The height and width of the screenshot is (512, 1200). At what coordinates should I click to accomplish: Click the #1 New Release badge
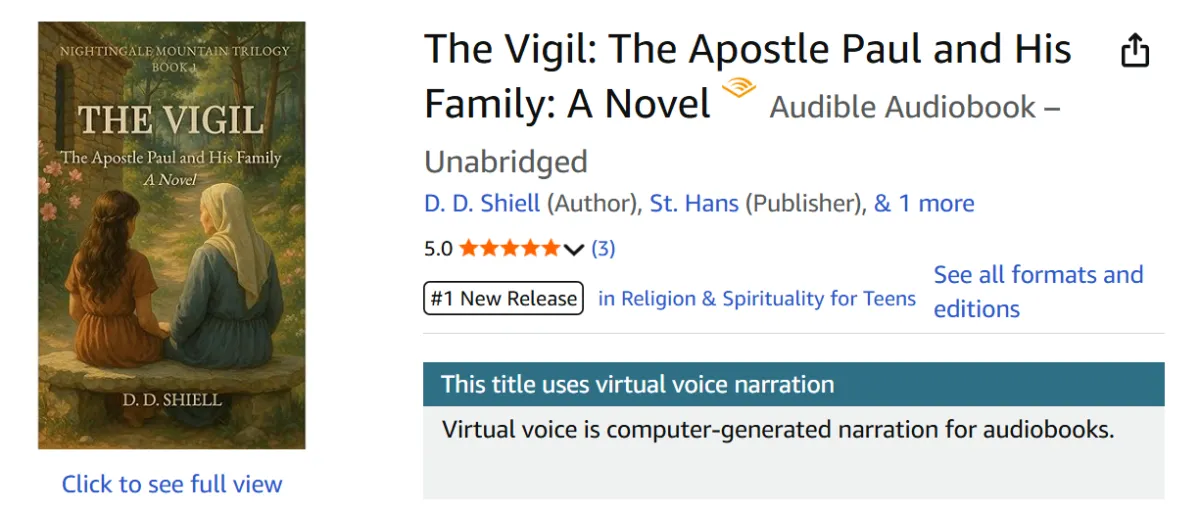coord(503,298)
